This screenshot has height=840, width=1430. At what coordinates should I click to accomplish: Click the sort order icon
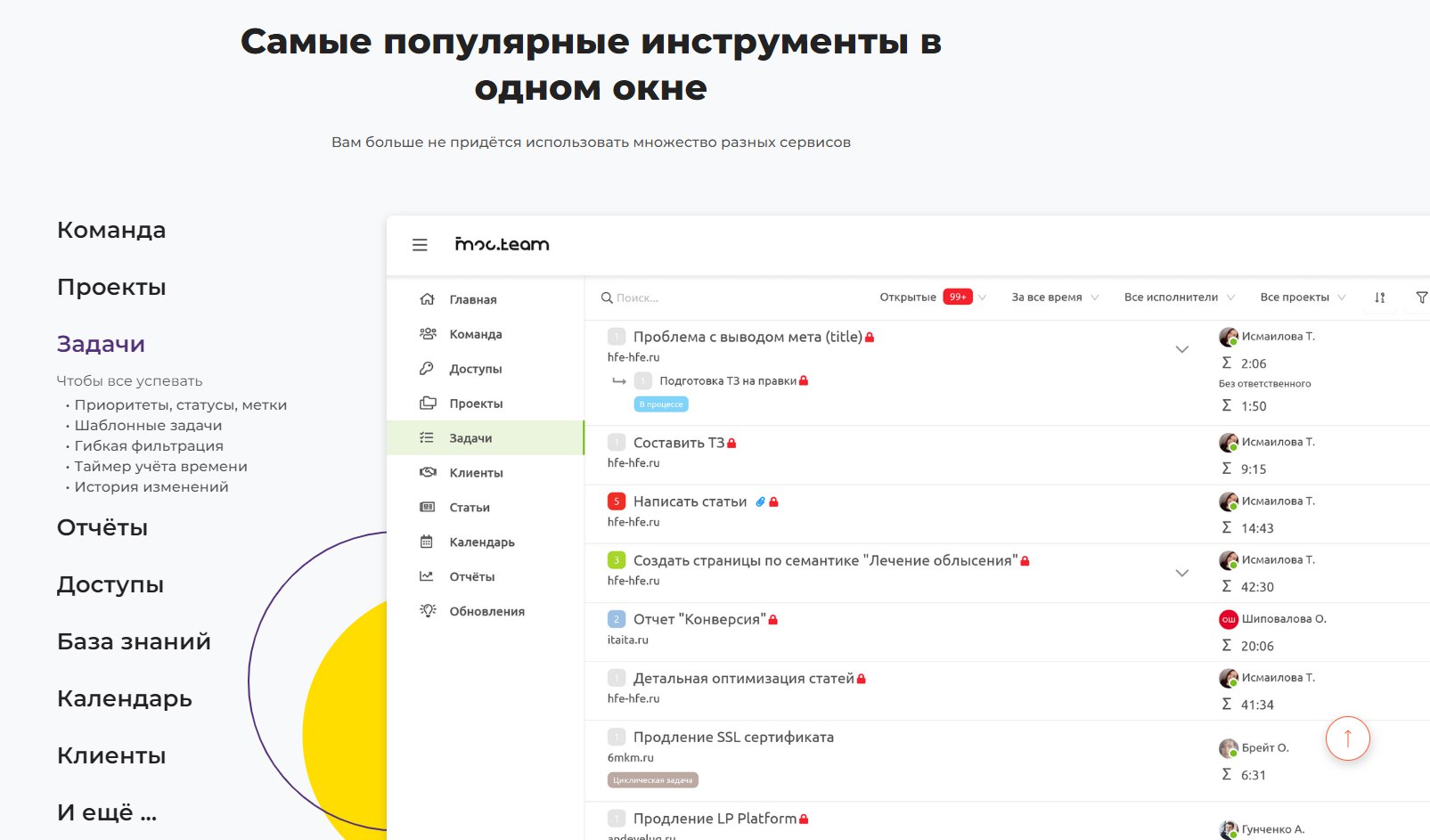[1379, 298]
